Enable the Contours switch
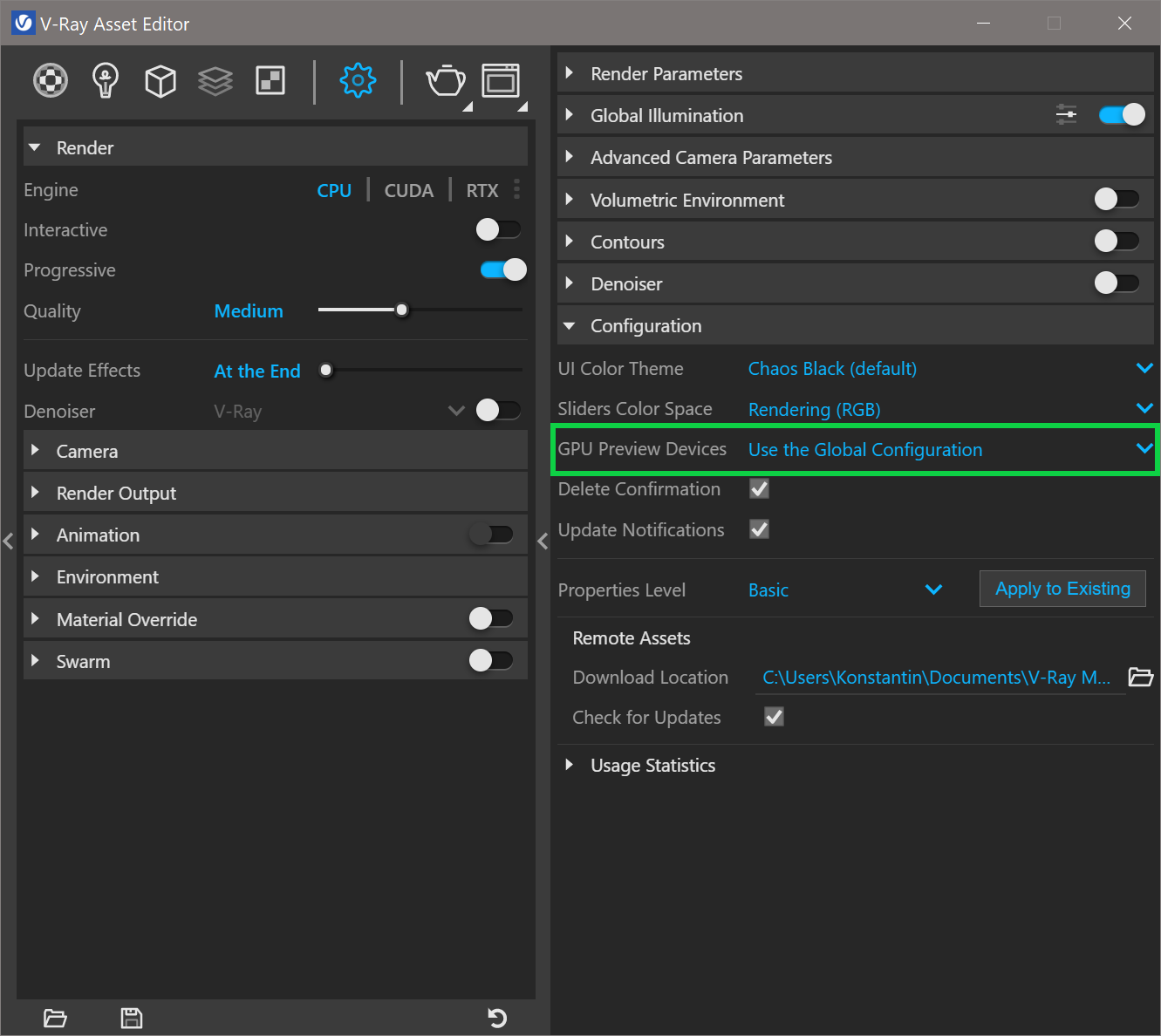This screenshot has height=1036, width=1161. coord(1117,241)
